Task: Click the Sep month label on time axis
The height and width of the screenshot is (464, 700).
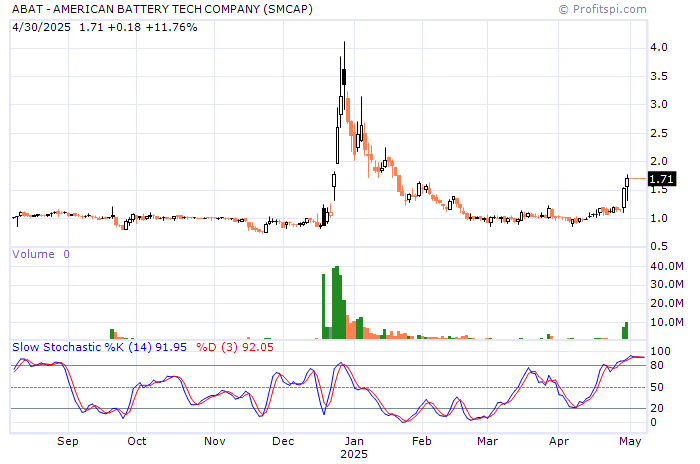Action: [68, 441]
